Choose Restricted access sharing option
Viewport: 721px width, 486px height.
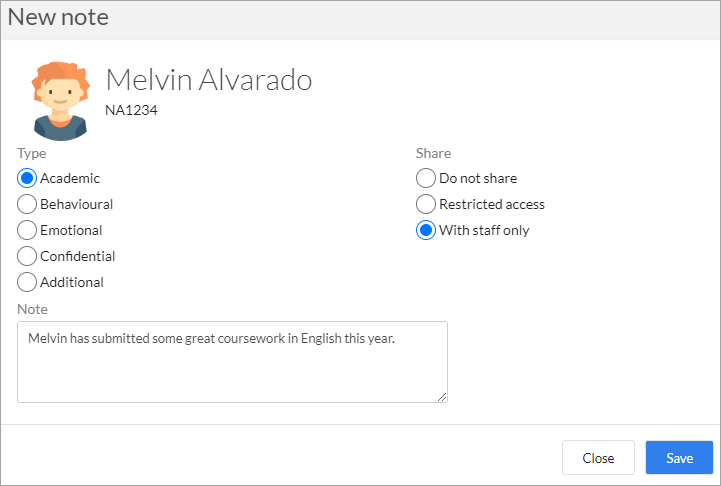click(426, 204)
